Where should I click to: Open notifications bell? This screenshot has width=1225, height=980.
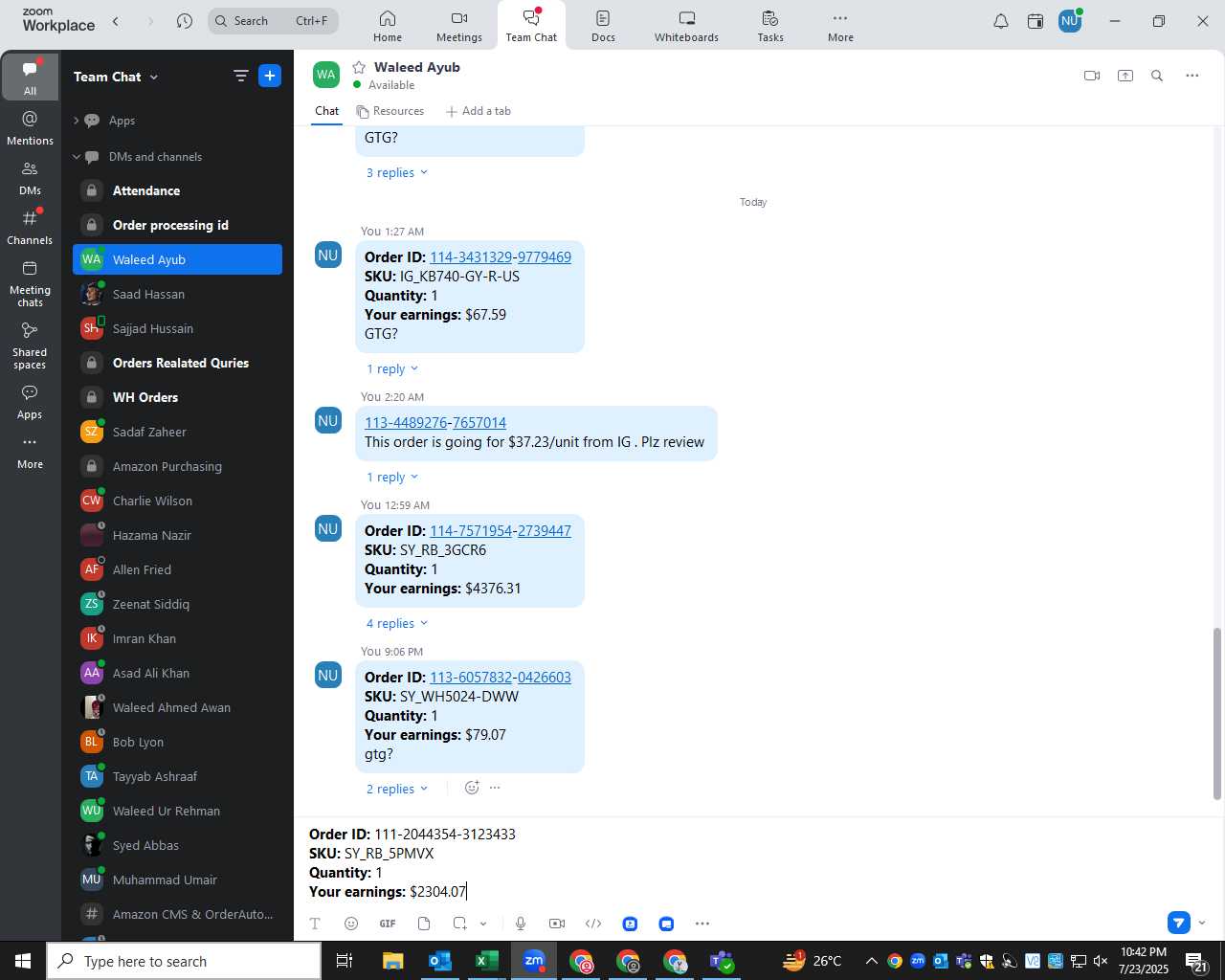1001,21
